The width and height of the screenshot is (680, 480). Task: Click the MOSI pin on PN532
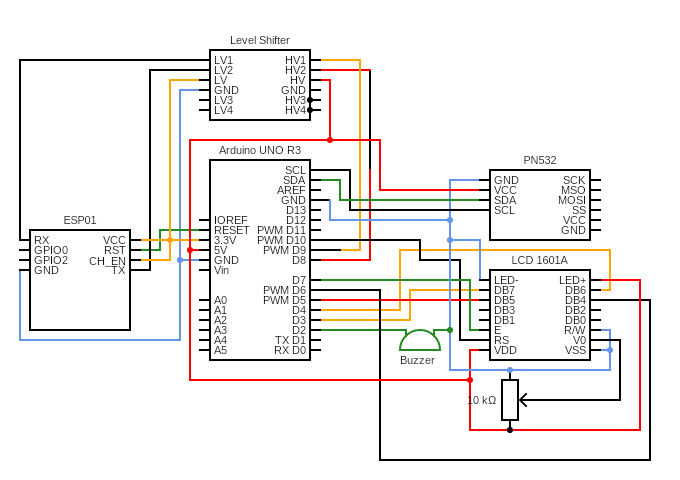coord(572,200)
